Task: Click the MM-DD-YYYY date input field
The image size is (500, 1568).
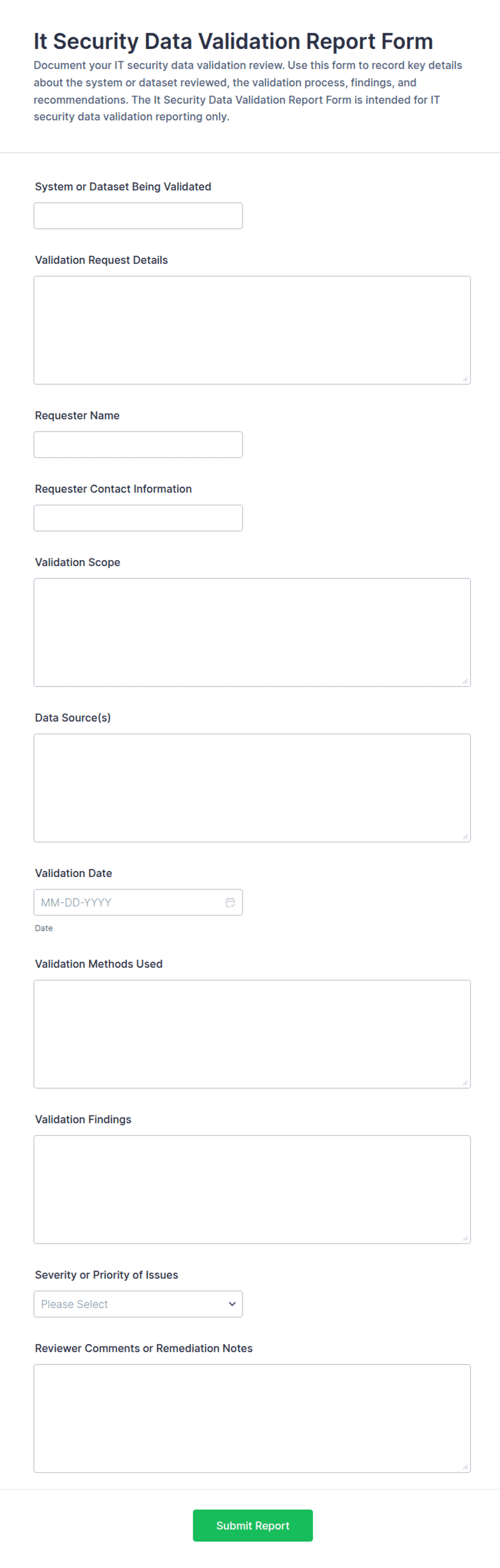Action: (x=138, y=902)
